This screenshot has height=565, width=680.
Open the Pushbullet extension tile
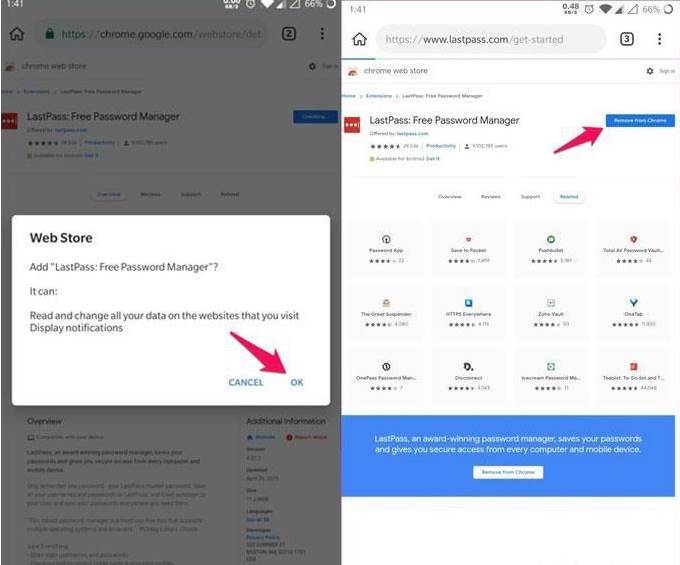tap(551, 249)
